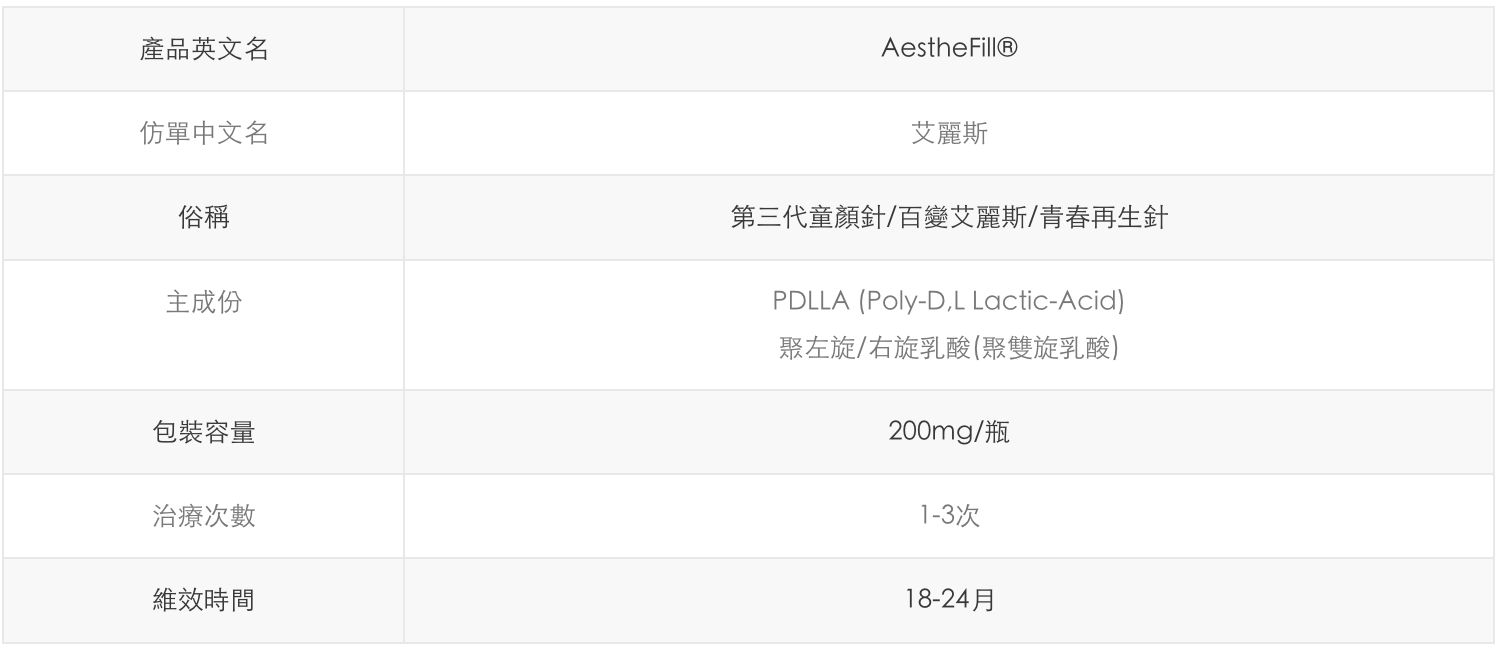Select the 包裝容量 label cell
This screenshot has width=1502, height=648.
coord(203,434)
